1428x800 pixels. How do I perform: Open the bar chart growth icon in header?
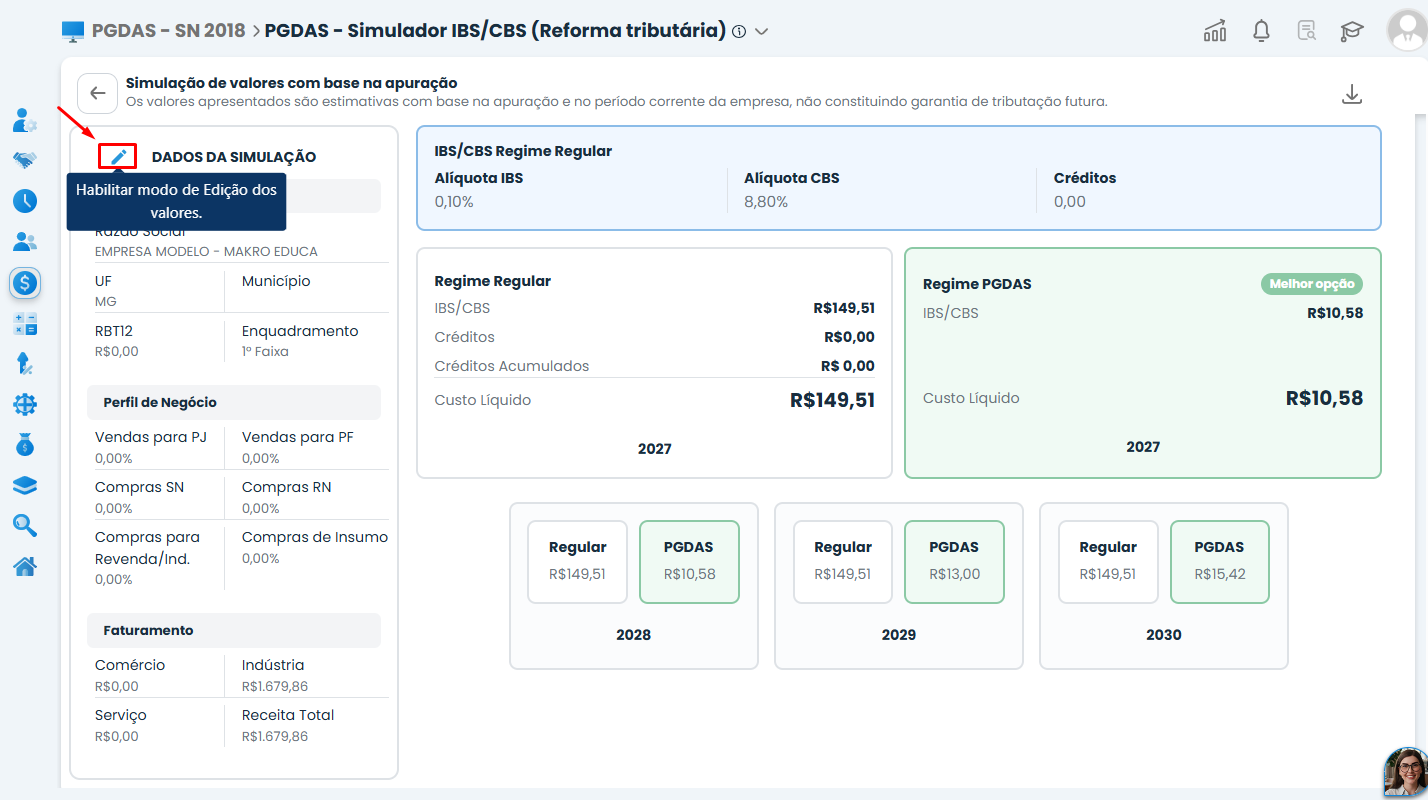pos(1215,31)
